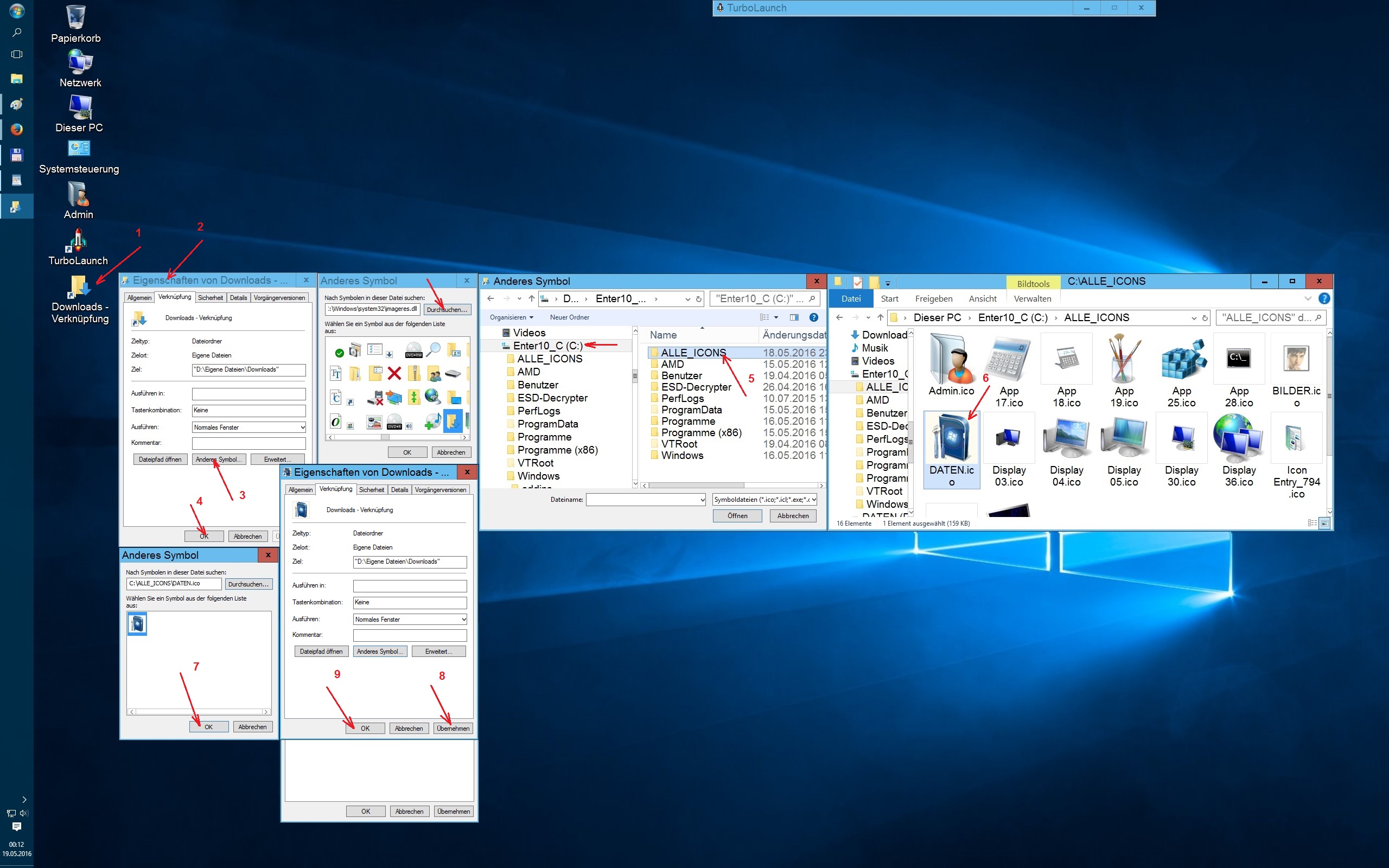Switch to the Ansicht ribbon tab
Viewport: 1389px width, 868px height.
click(x=982, y=298)
